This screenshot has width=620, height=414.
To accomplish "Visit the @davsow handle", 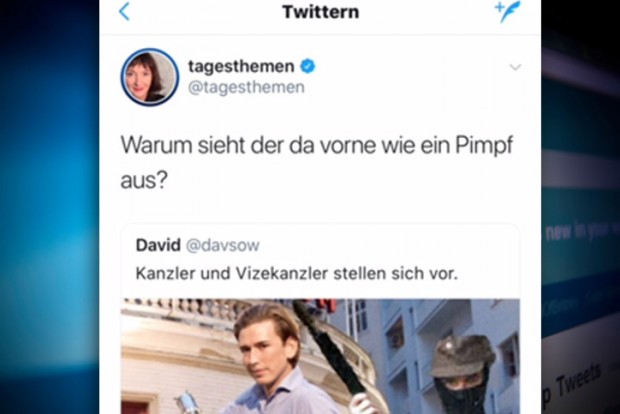I will click(223, 246).
